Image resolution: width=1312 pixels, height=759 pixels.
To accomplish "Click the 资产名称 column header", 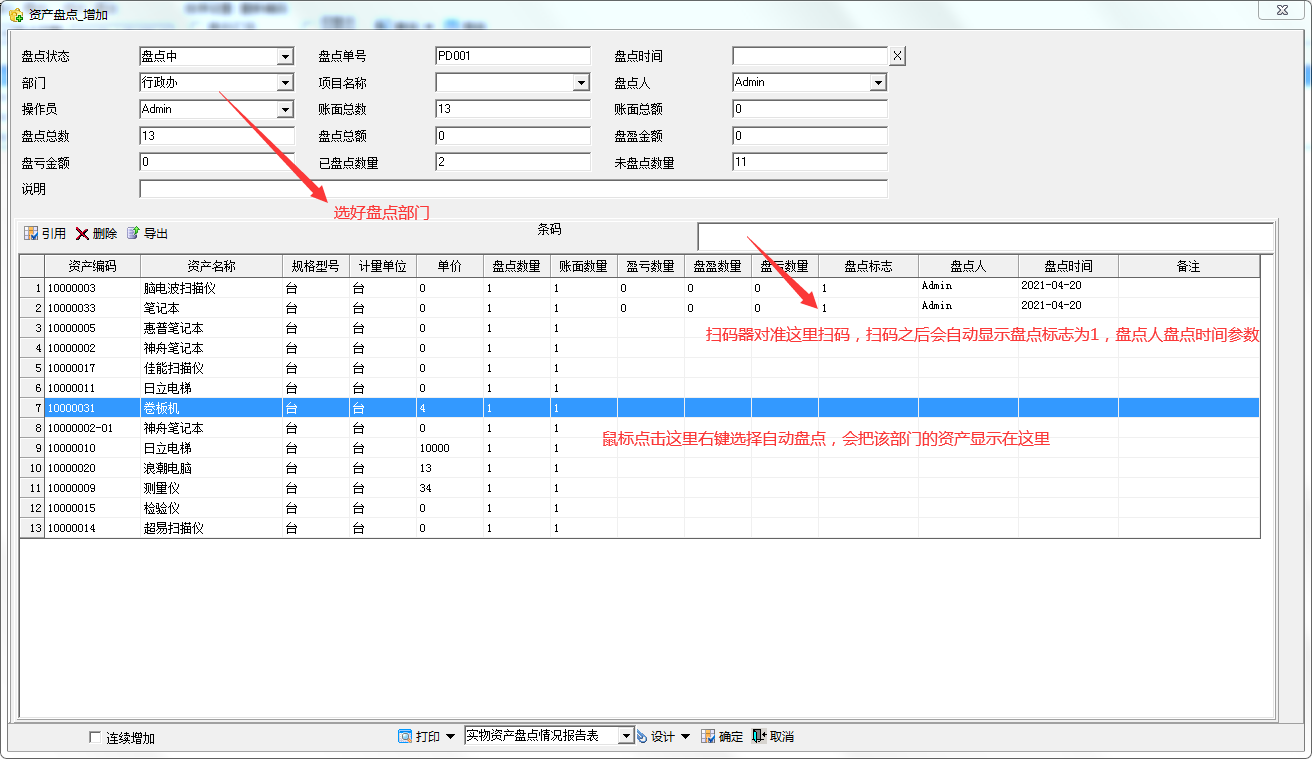I will point(211,266).
